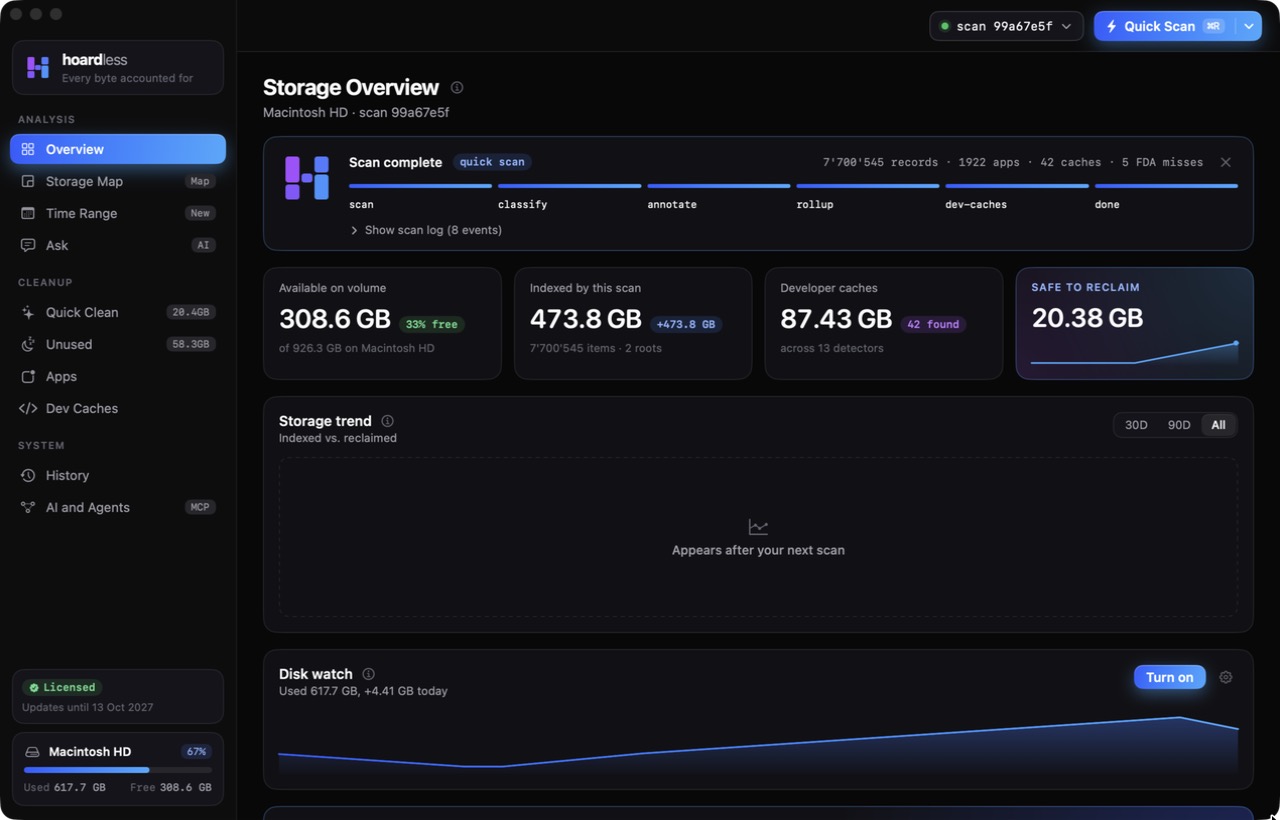Click the Unused moon icon
The image size is (1280, 820).
28,344
